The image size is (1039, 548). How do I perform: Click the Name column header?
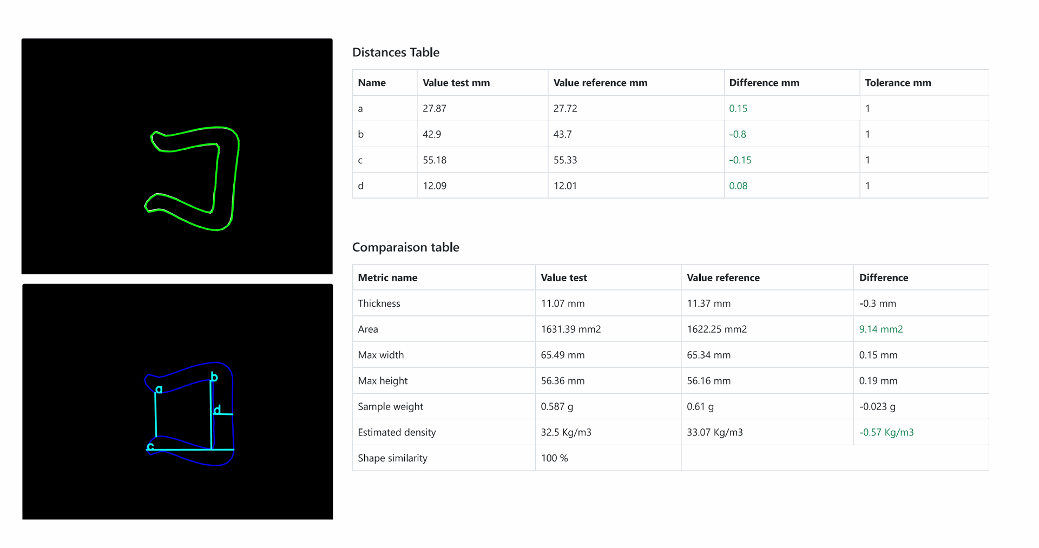(x=372, y=83)
